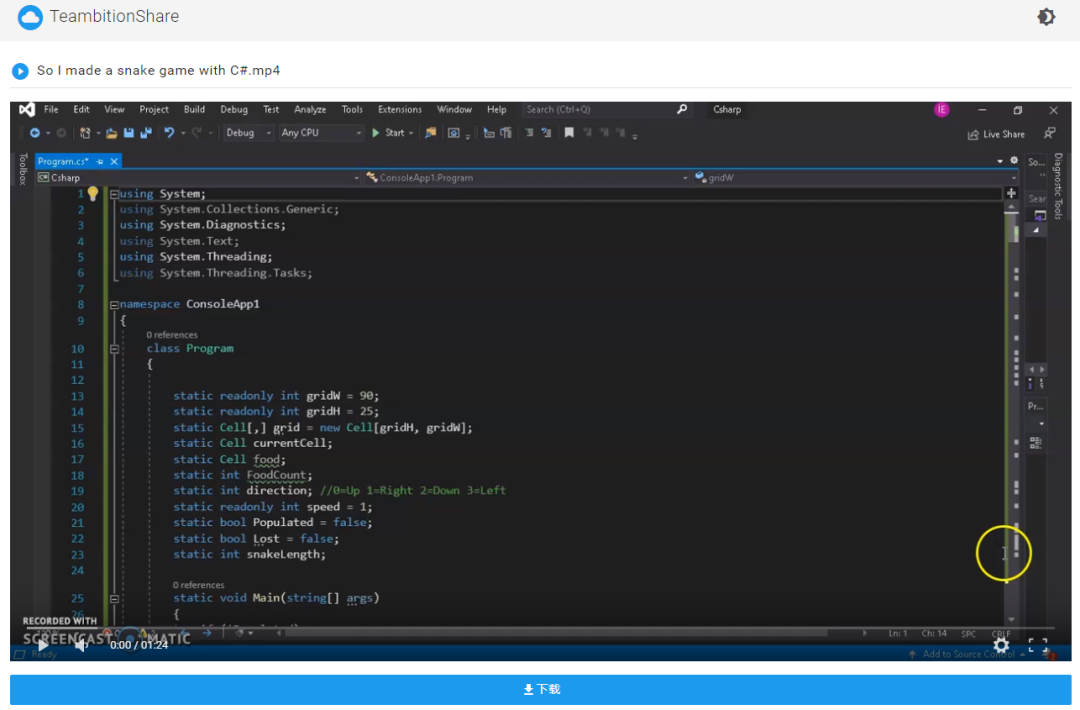Enter fullscreen video mode

pos(1038,645)
